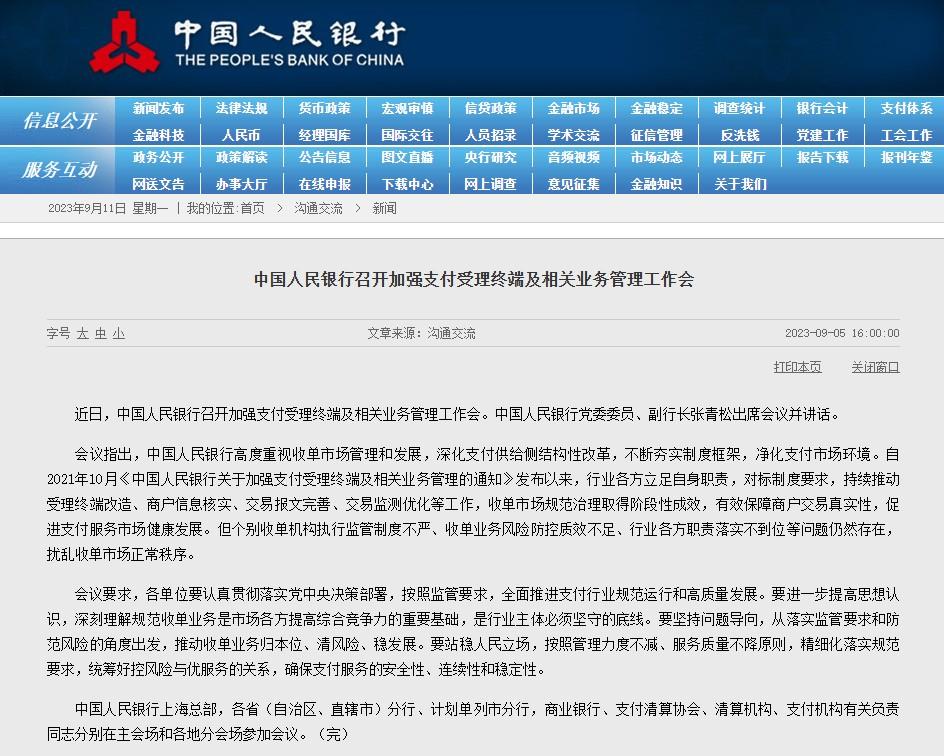Click the 信息公开 section header

59,121
